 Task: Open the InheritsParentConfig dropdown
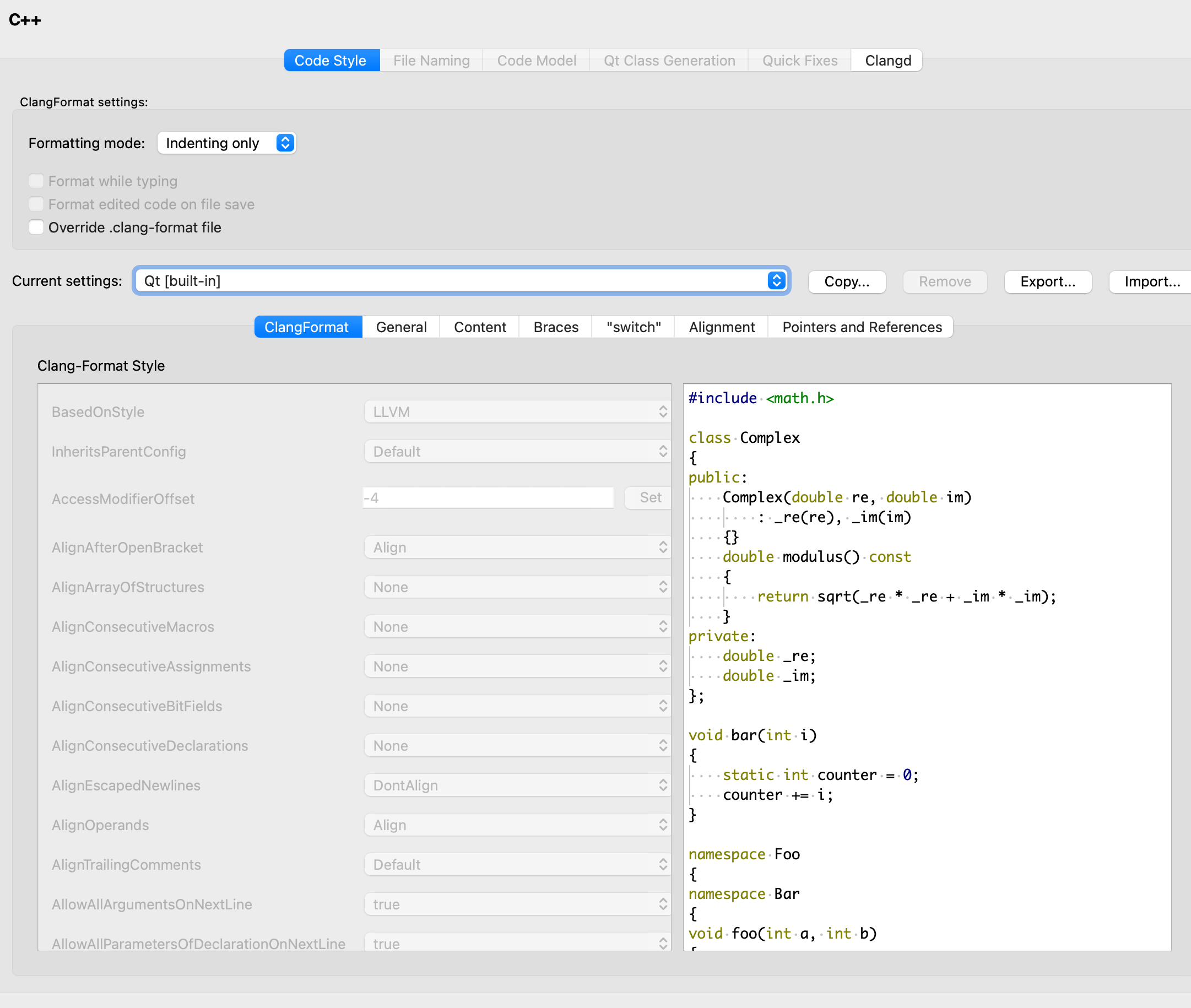[x=517, y=452]
